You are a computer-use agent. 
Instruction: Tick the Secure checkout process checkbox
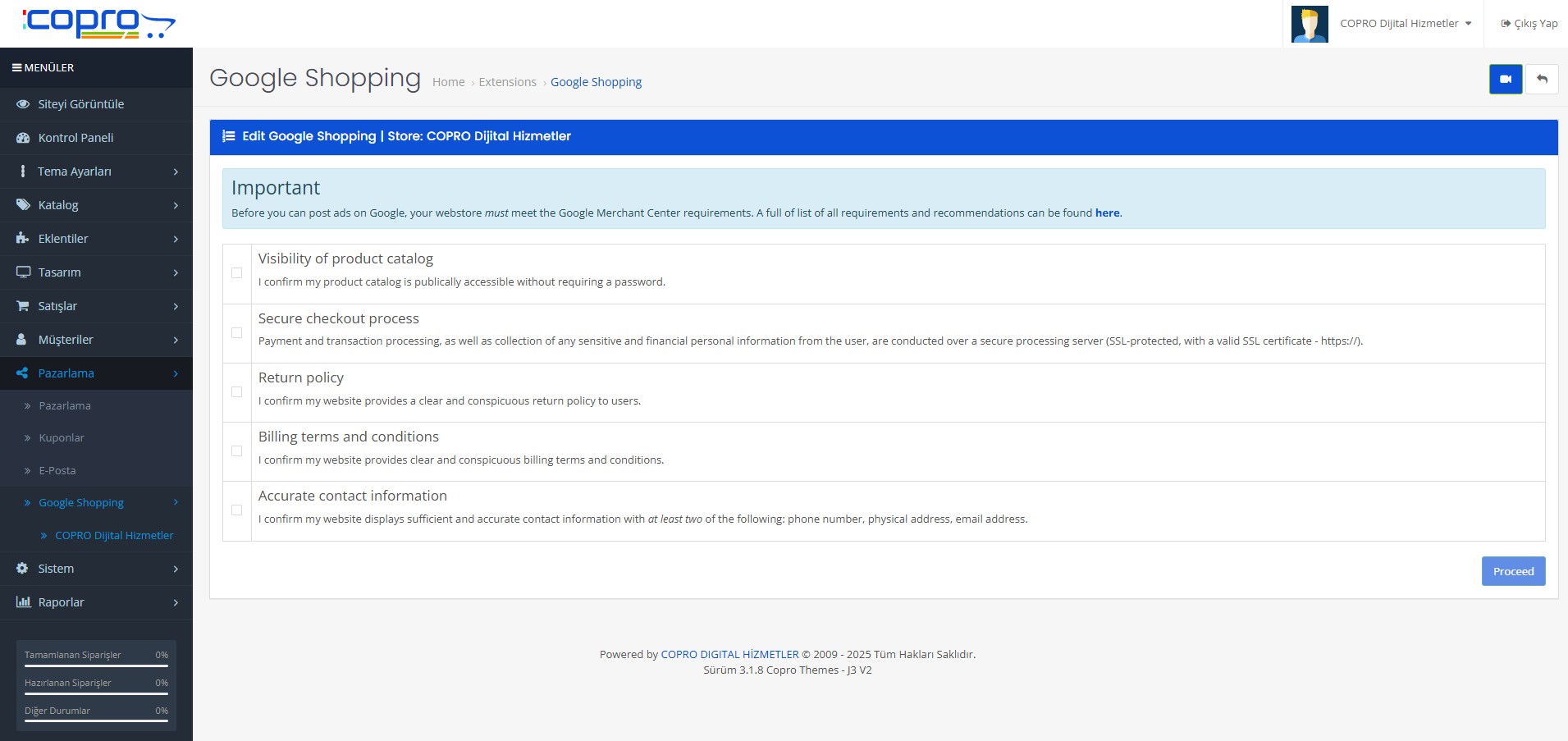click(x=237, y=333)
